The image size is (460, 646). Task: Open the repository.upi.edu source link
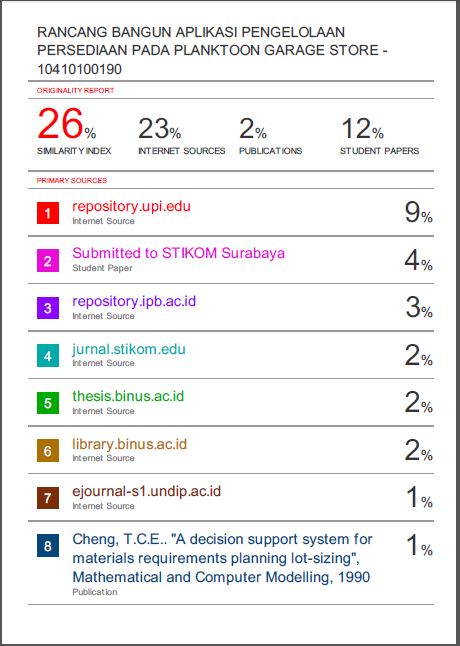point(131,206)
